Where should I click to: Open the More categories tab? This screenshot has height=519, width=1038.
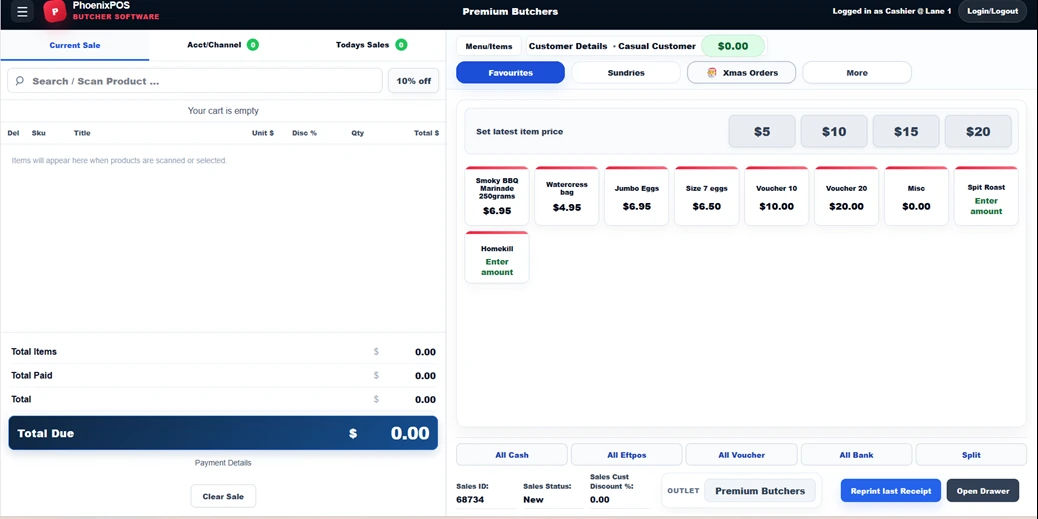tap(857, 73)
